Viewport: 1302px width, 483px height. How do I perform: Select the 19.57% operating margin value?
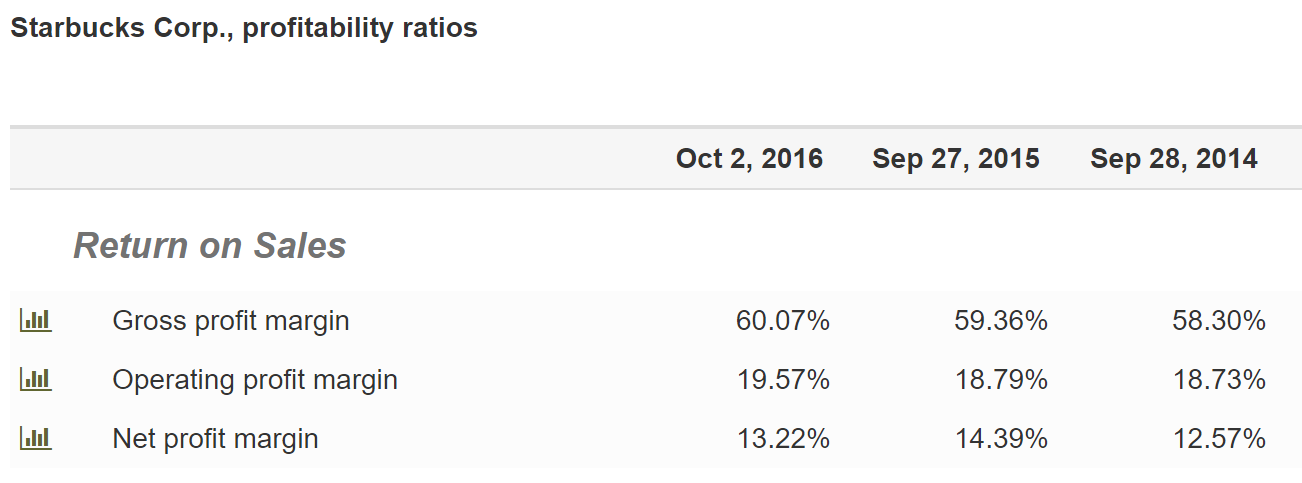783,380
